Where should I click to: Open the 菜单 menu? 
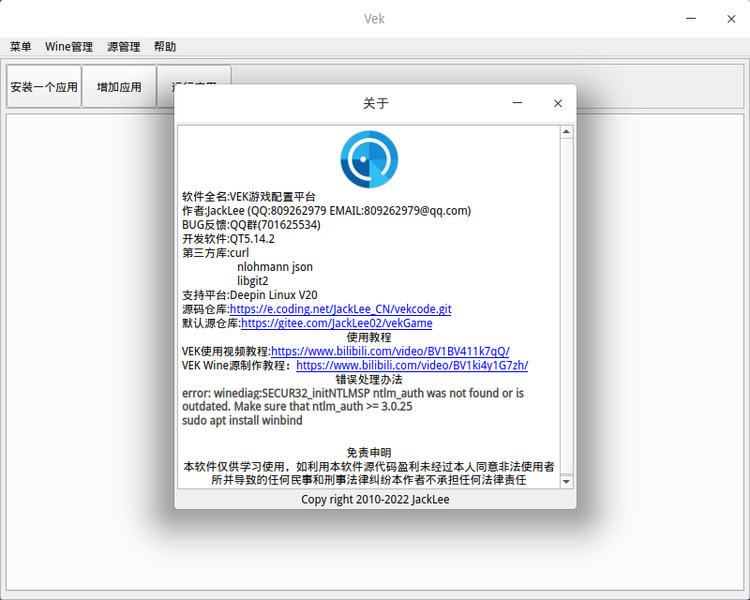[x=20, y=47]
